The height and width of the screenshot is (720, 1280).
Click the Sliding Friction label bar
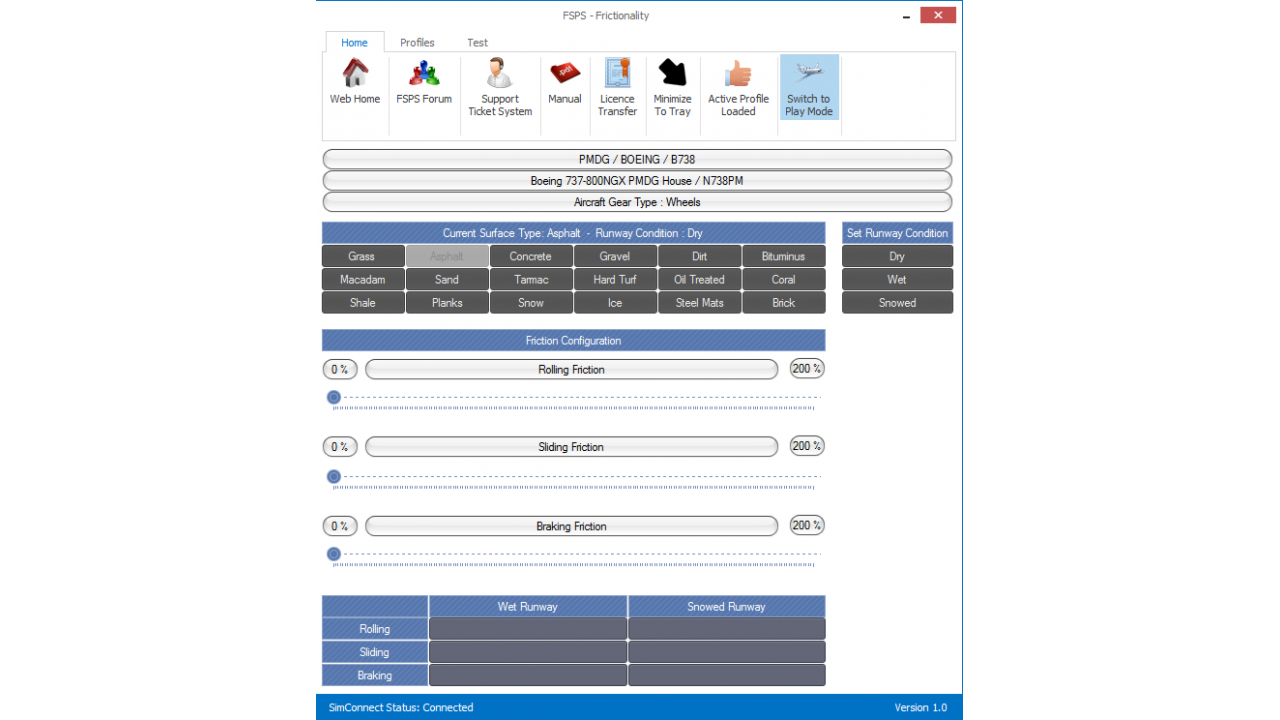coord(571,447)
